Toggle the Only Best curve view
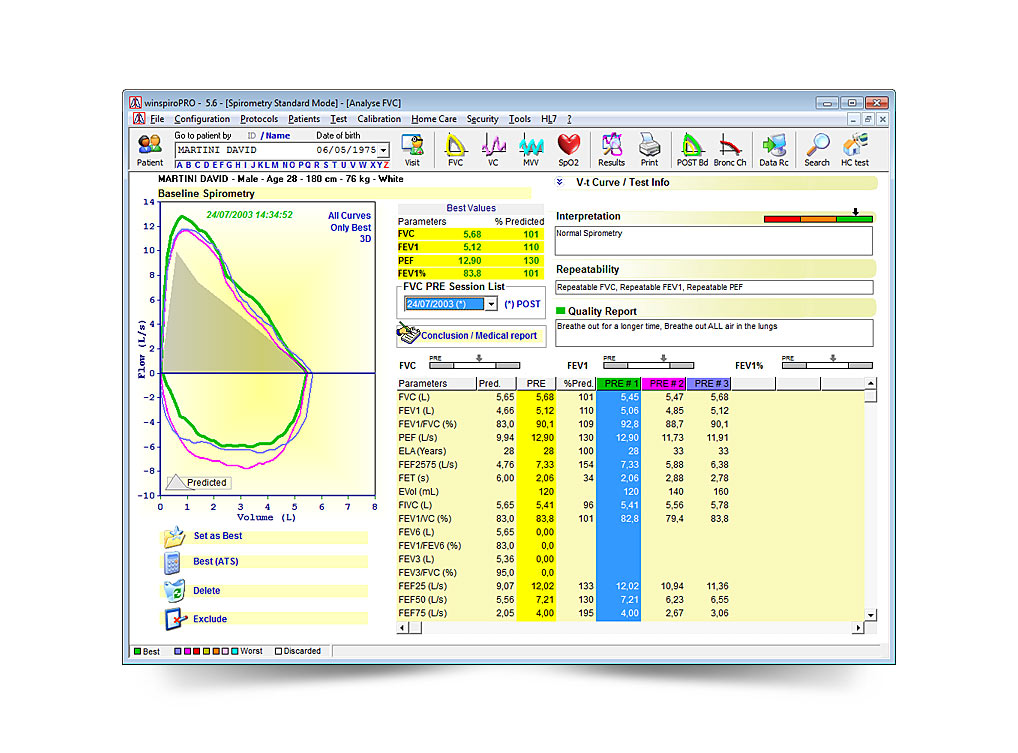This screenshot has width=1018, height=753. [350, 228]
